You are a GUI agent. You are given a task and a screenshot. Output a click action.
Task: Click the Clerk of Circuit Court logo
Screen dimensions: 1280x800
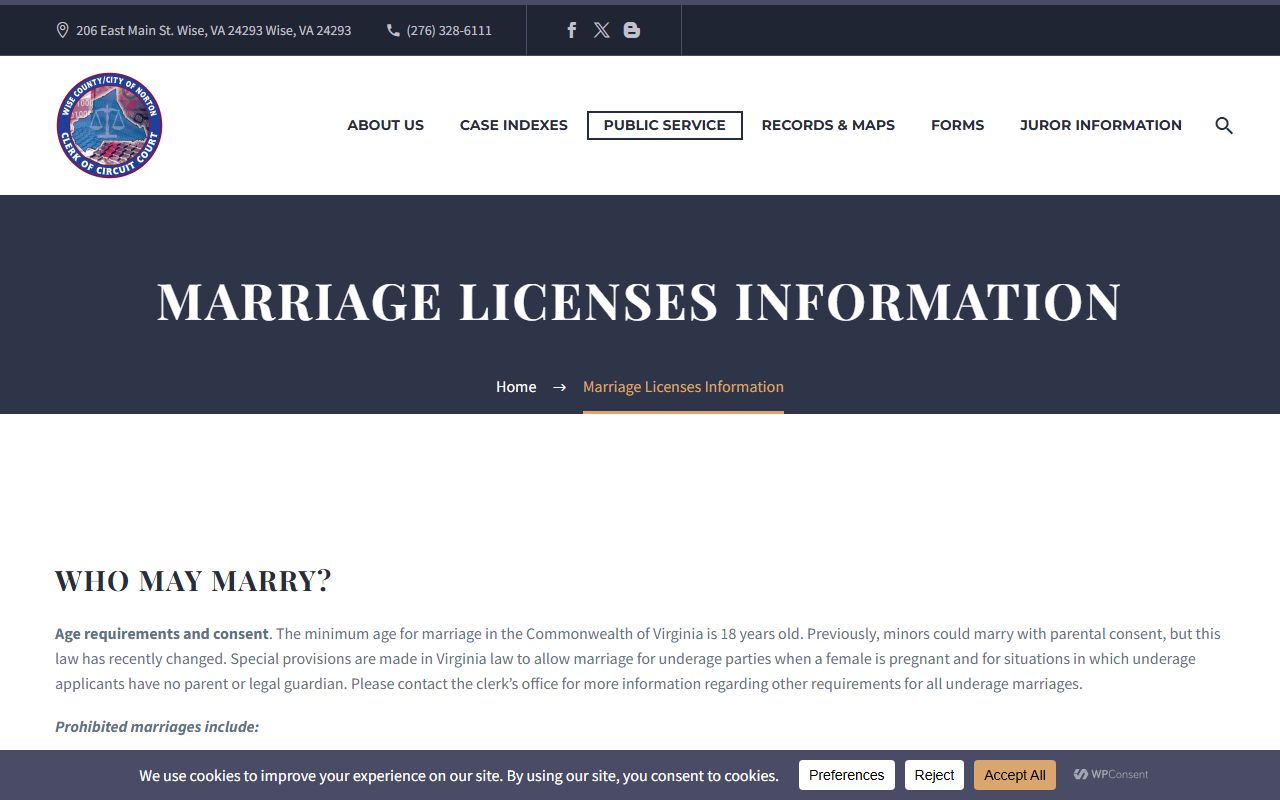coord(109,125)
